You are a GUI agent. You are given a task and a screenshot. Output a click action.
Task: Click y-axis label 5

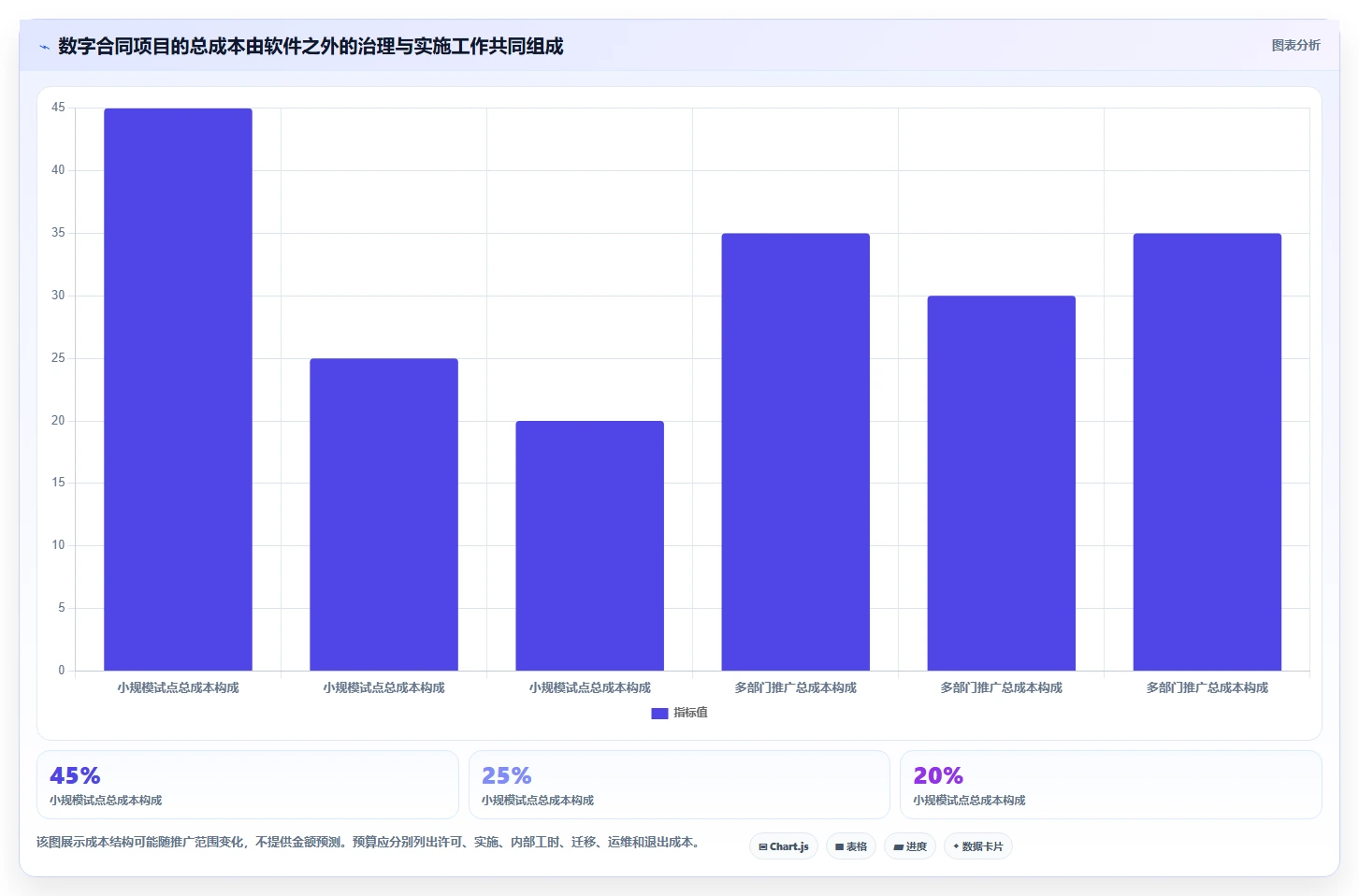(x=62, y=608)
